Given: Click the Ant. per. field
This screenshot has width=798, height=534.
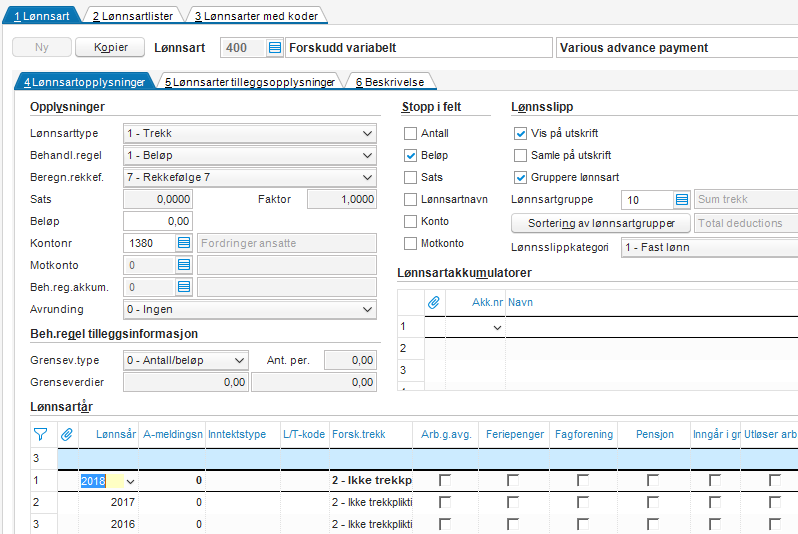Looking at the screenshot, I should point(350,360).
